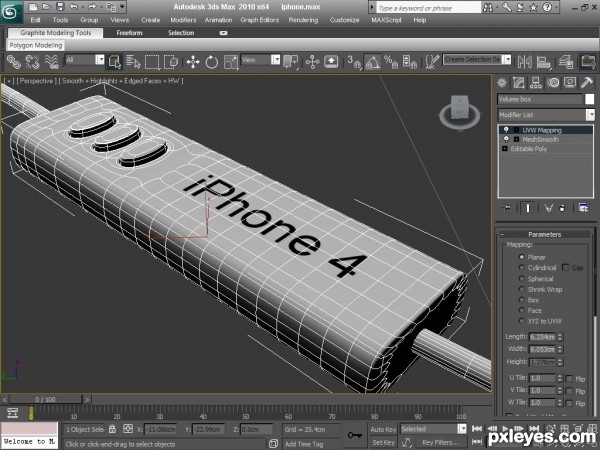Open the Hierarchy command panel tab
This screenshot has height=450, width=600.
tap(536, 83)
